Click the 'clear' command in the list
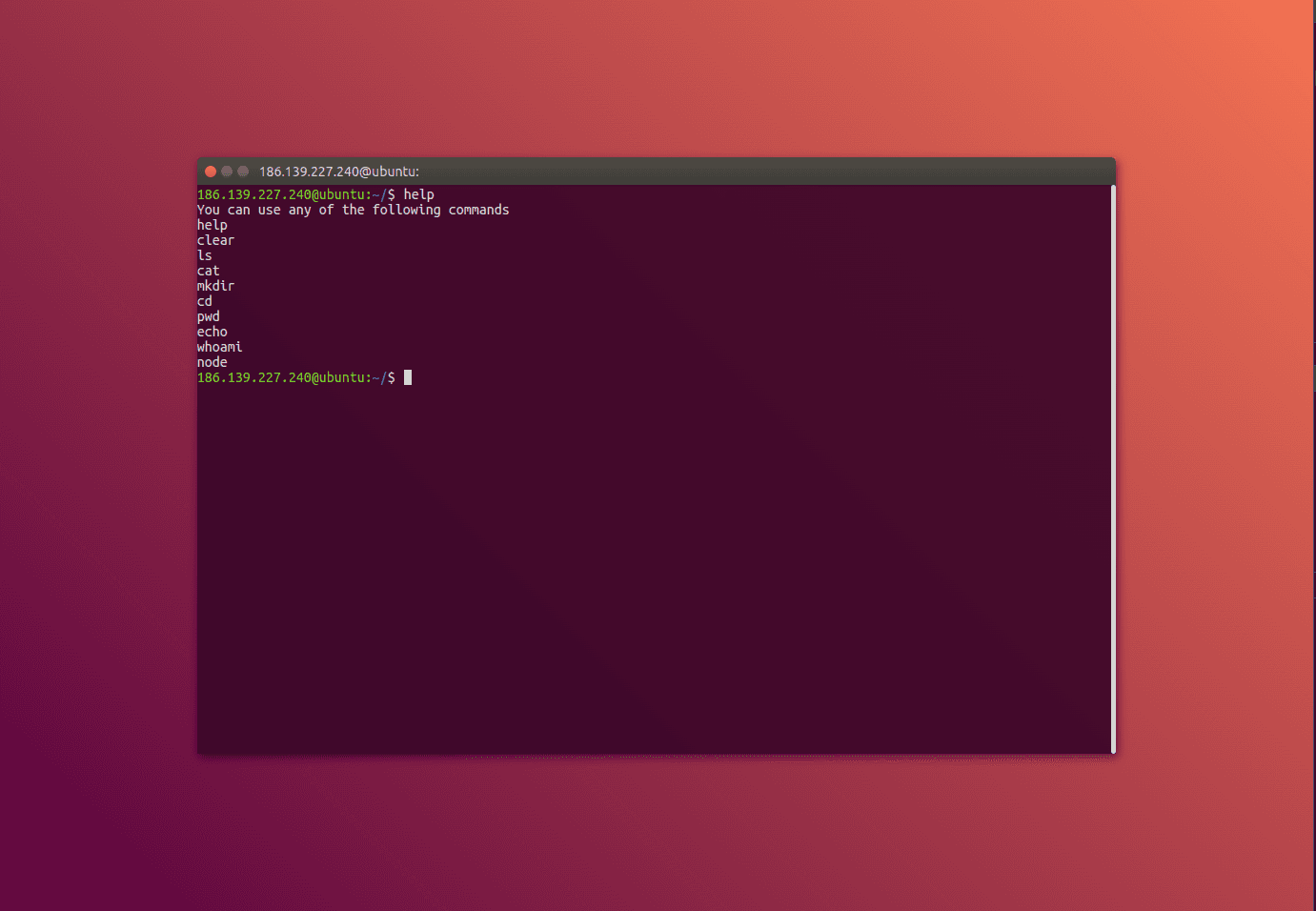 tap(215, 240)
